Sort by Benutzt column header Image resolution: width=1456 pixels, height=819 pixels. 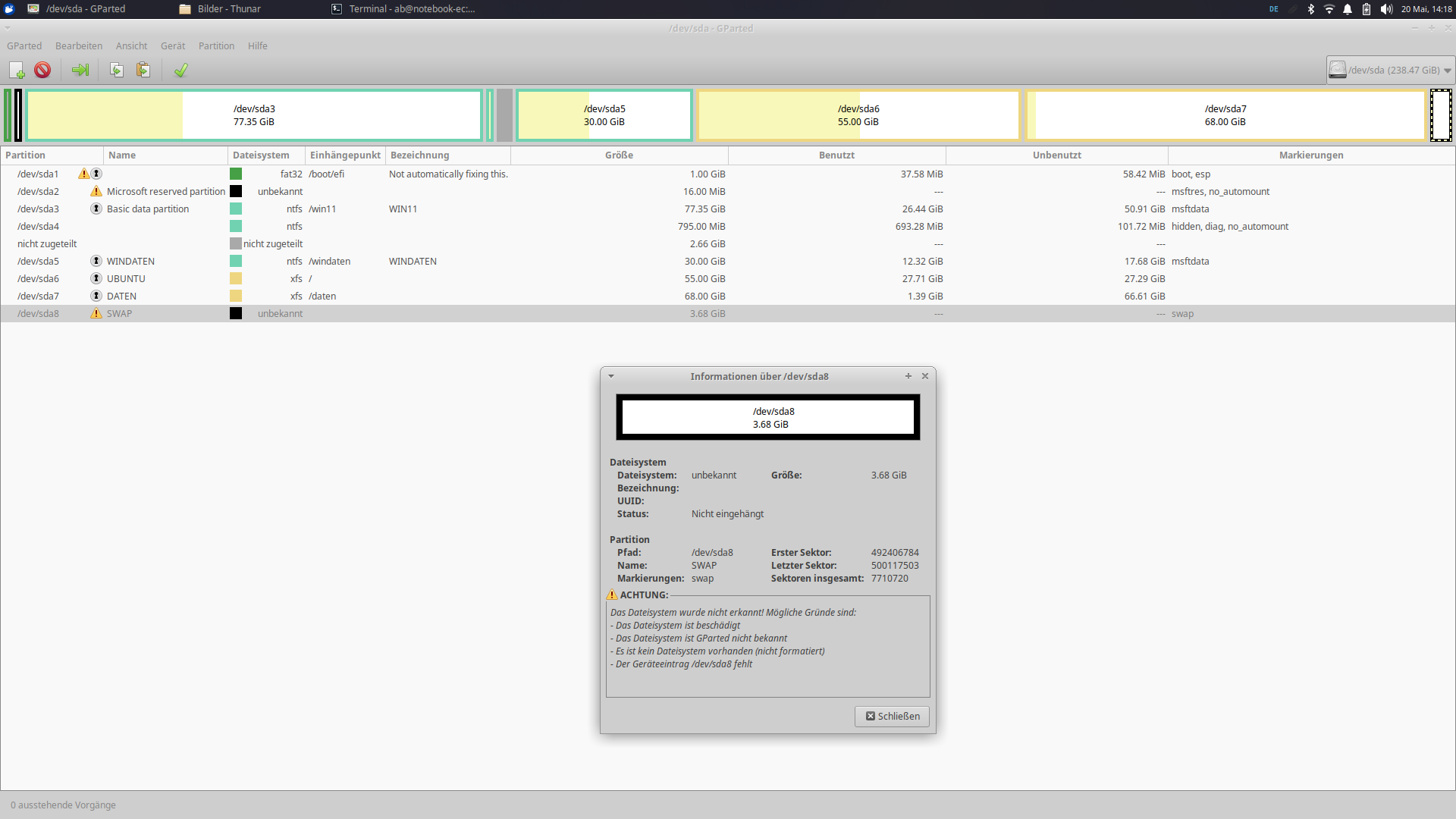(836, 155)
